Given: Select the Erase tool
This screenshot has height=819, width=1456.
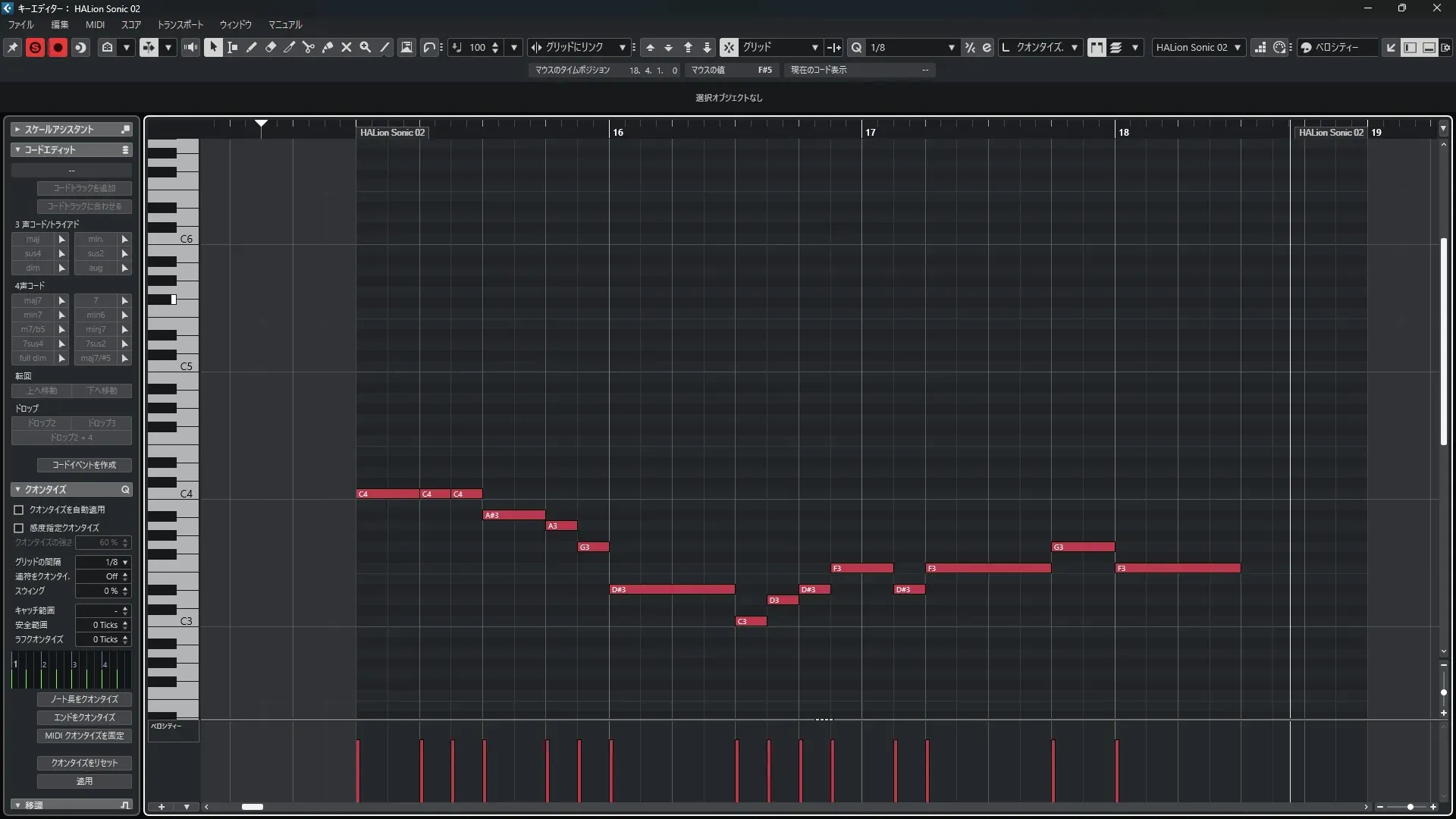Looking at the screenshot, I should 271,47.
